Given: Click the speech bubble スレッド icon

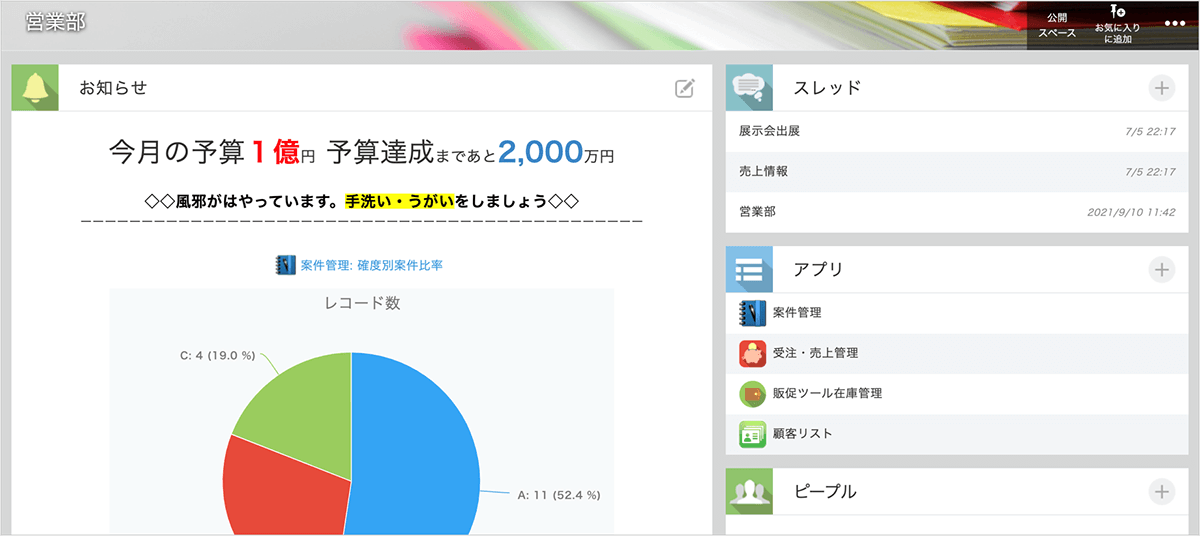Looking at the screenshot, I should point(749,88).
